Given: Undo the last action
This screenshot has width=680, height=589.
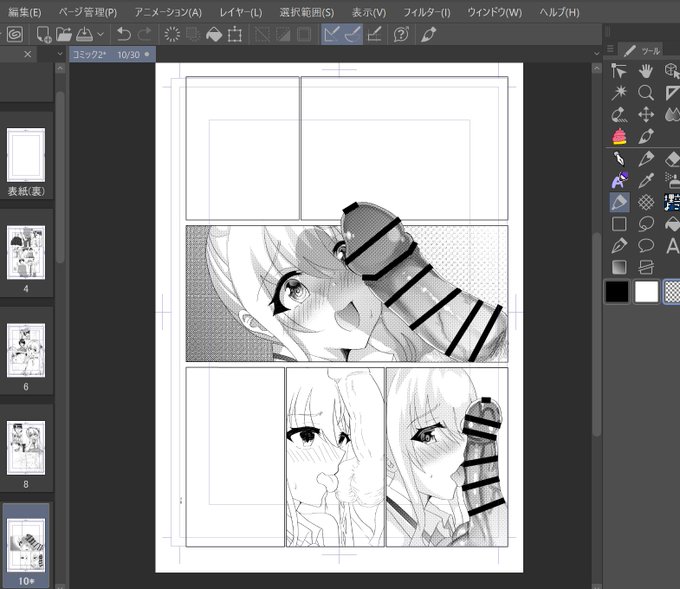Looking at the screenshot, I should pyautogui.click(x=124, y=34).
